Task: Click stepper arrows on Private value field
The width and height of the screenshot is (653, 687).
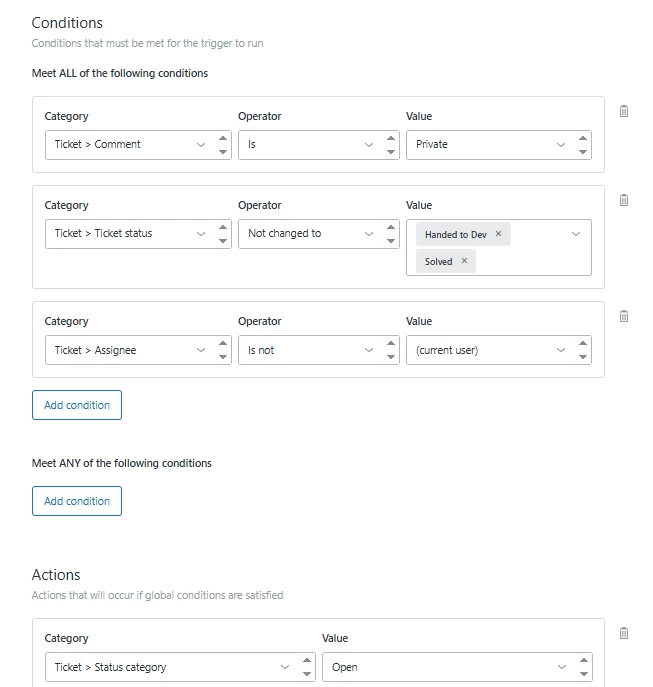Action: (x=583, y=144)
